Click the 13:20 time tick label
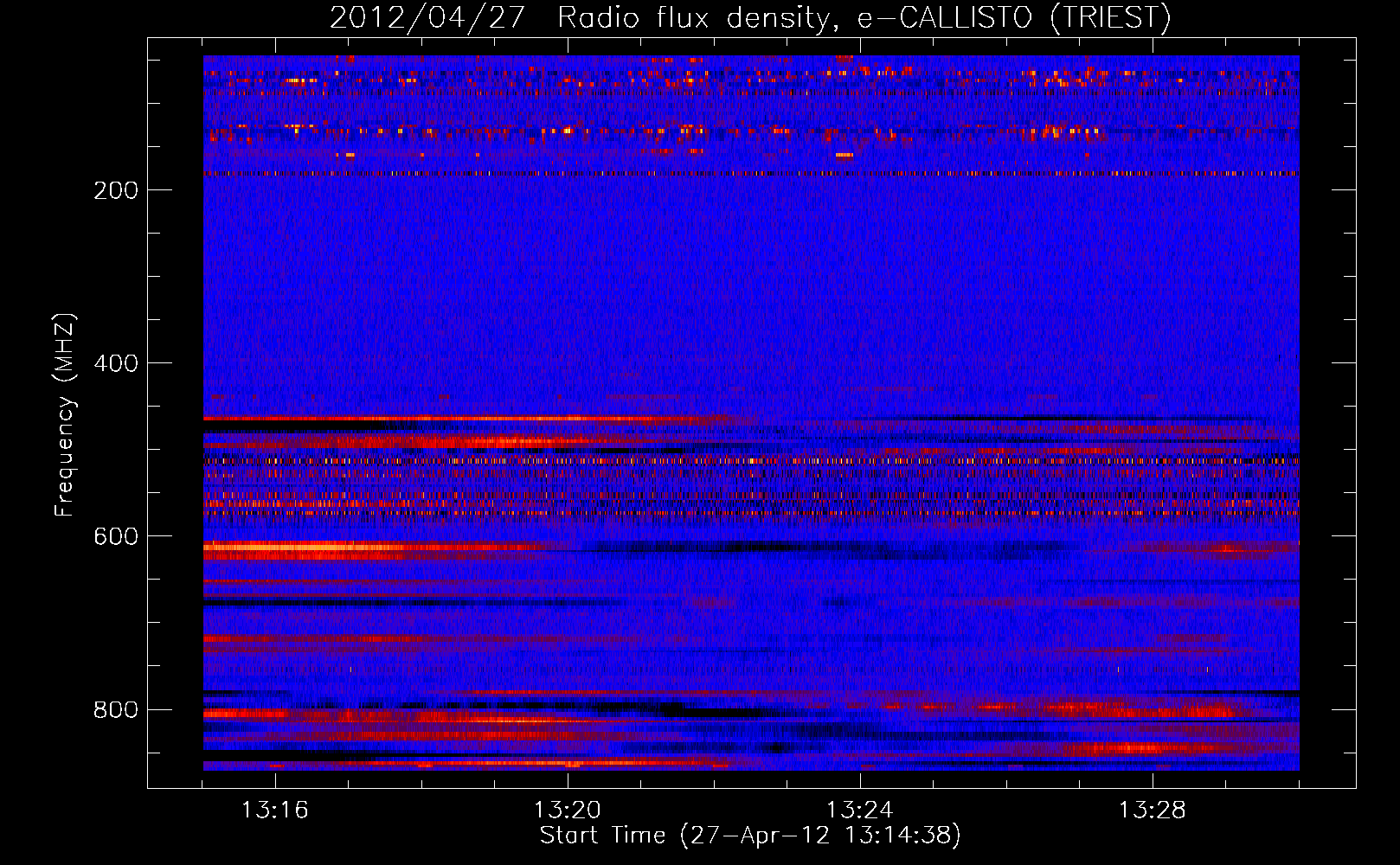Image resolution: width=1400 pixels, height=865 pixels. pos(568,811)
